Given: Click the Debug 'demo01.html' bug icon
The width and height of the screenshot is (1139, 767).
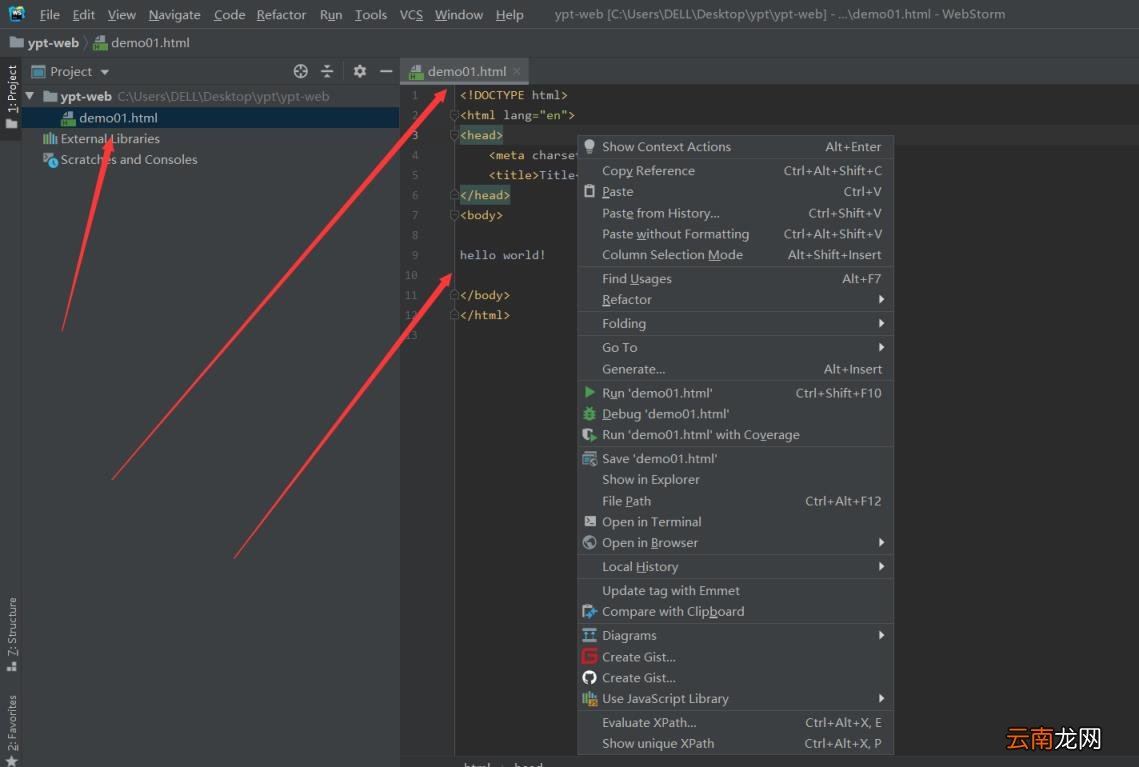Looking at the screenshot, I should [589, 414].
